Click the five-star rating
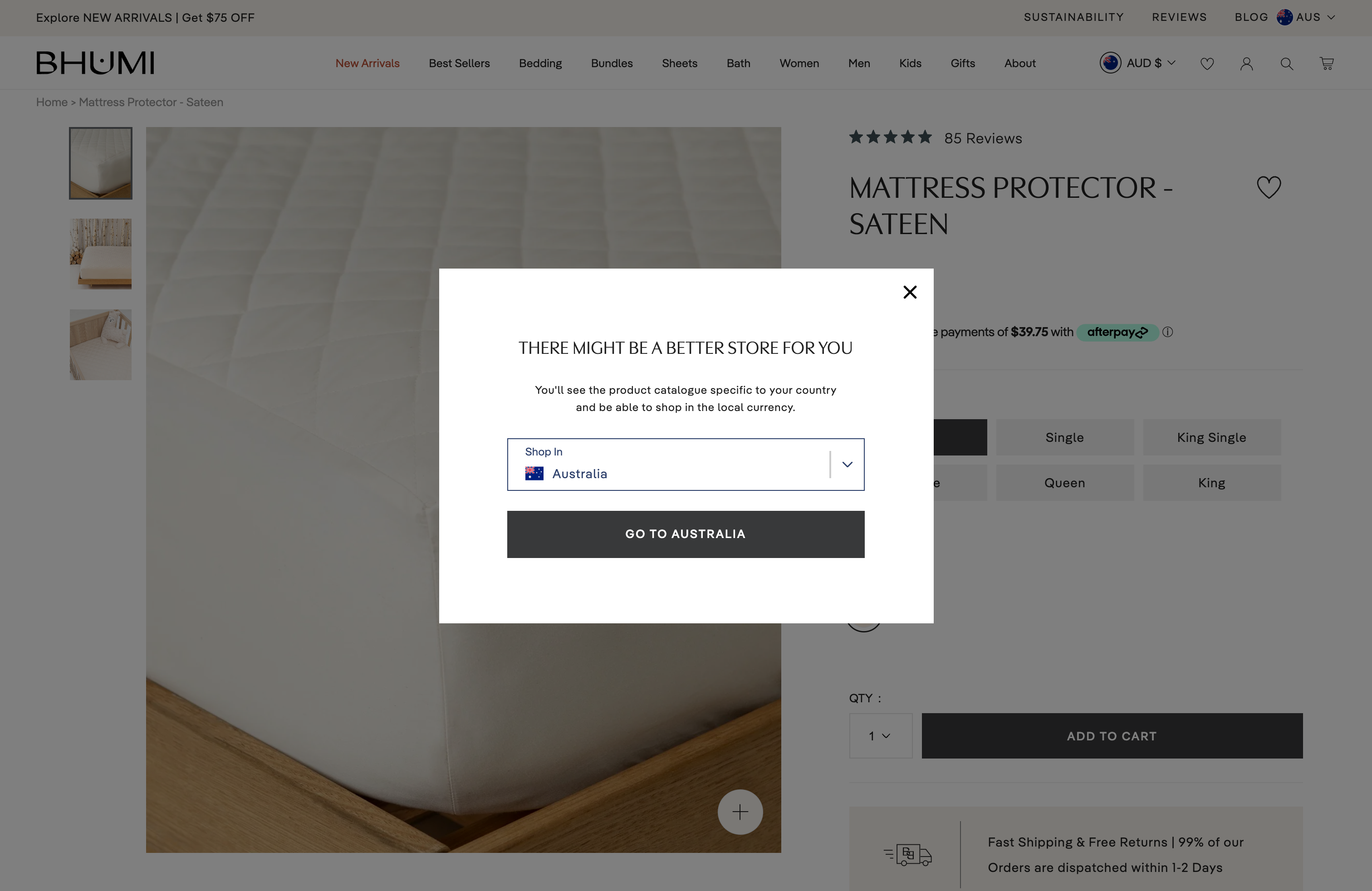This screenshot has height=891, width=1372. (x=890, y=137)
